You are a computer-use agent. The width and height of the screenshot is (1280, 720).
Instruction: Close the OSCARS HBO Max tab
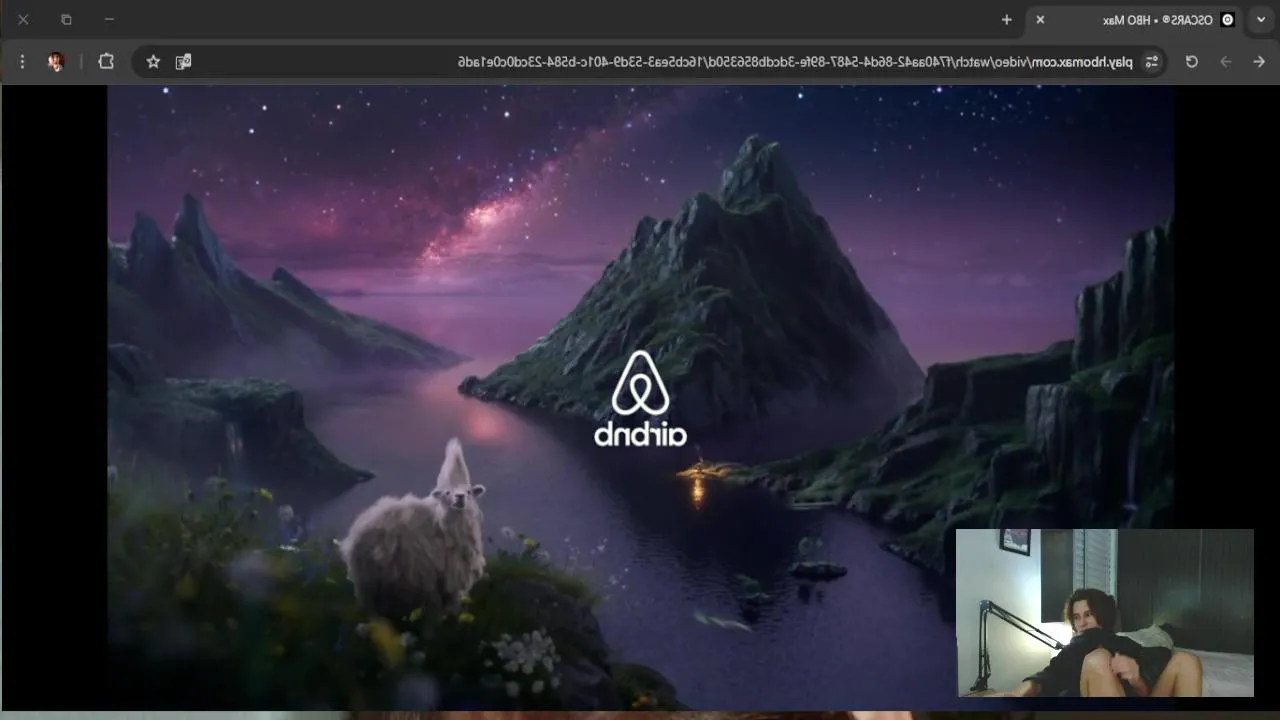click(1040, 20)
